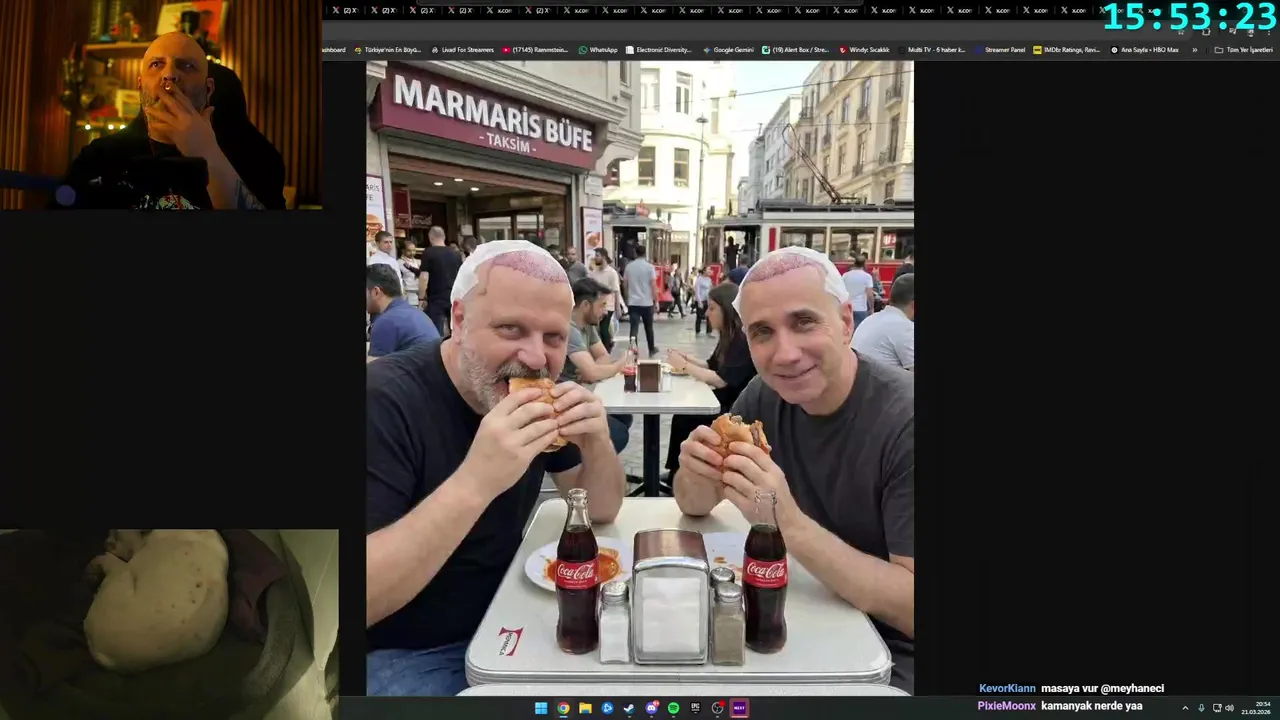Open the taskbar clock and date
Screen dimensions: 1280x720
1257,708
